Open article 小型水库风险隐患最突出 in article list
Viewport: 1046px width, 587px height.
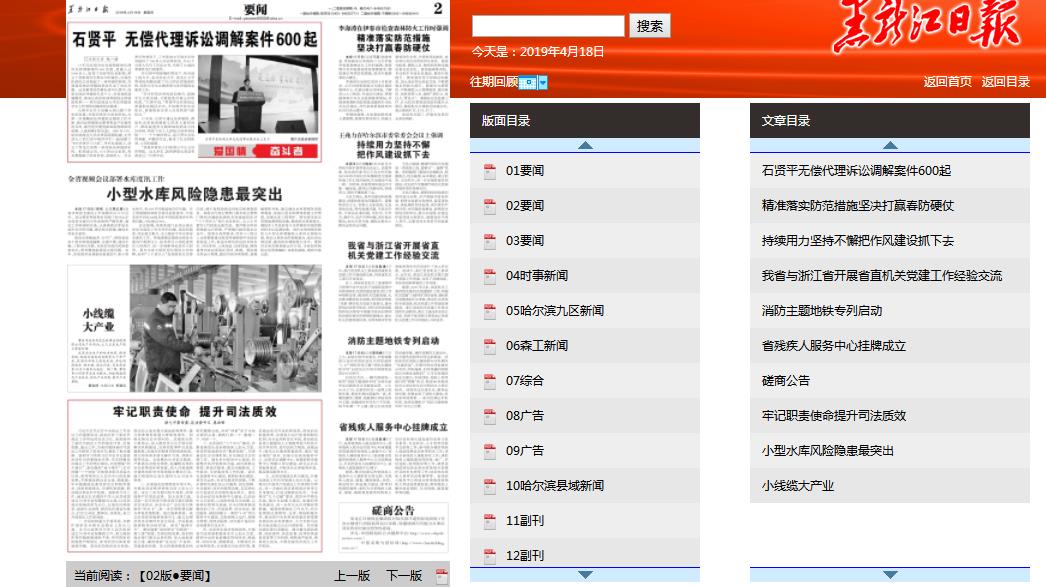point(827,451)
